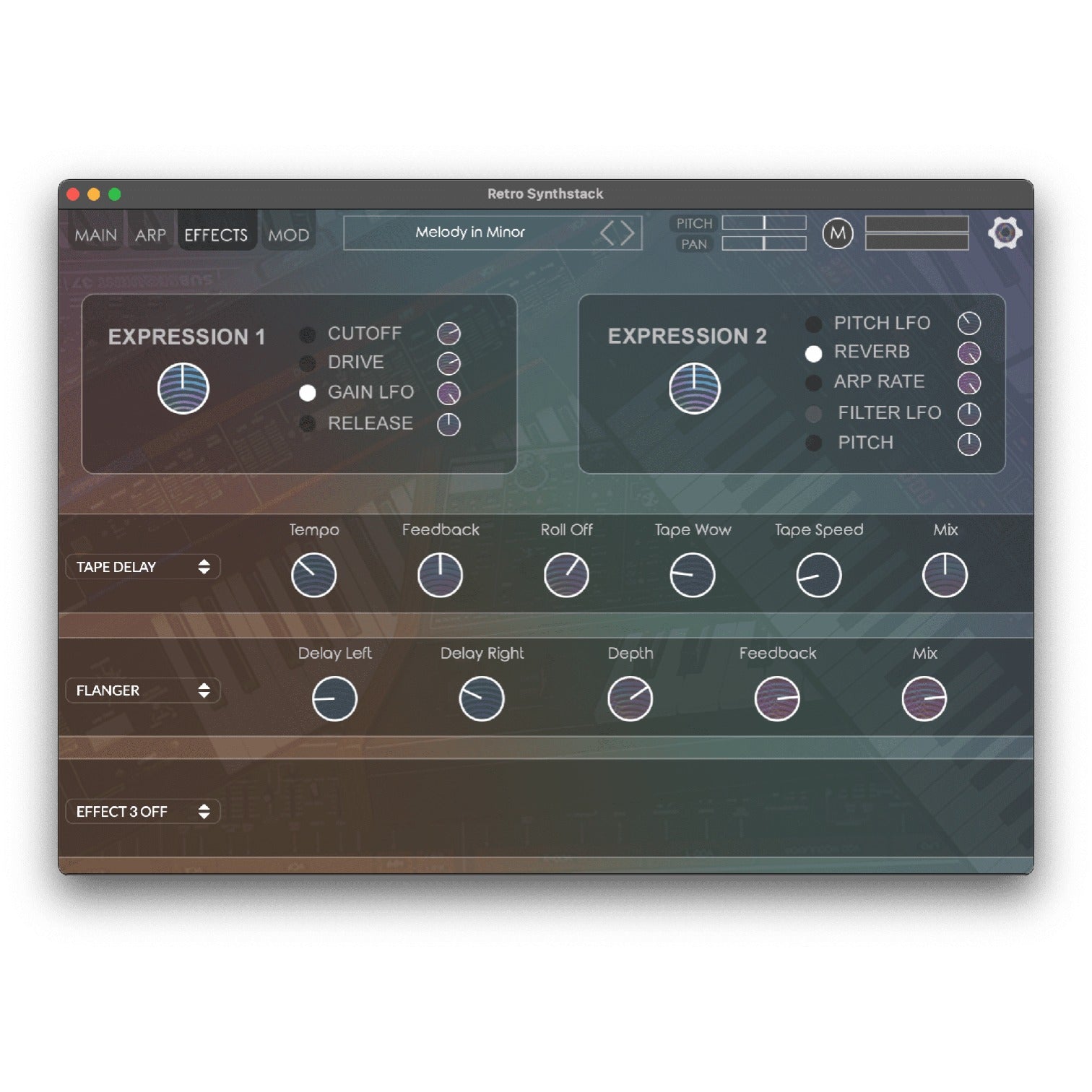The width and height of the screenshot is (1092, 1092).
Task: Click the small GAIN LFO amount knob
Action: [x=448, y=393]
